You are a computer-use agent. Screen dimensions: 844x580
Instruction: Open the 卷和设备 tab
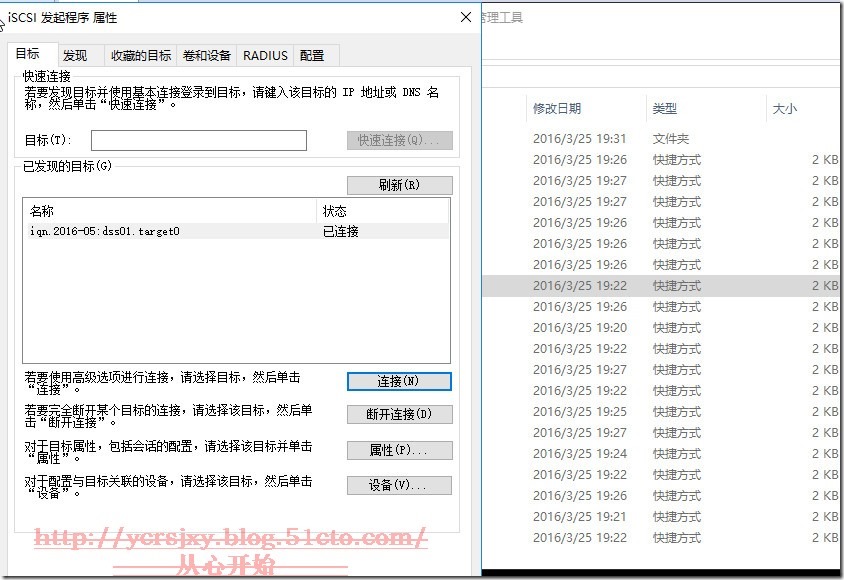click(x=205, y=55)
